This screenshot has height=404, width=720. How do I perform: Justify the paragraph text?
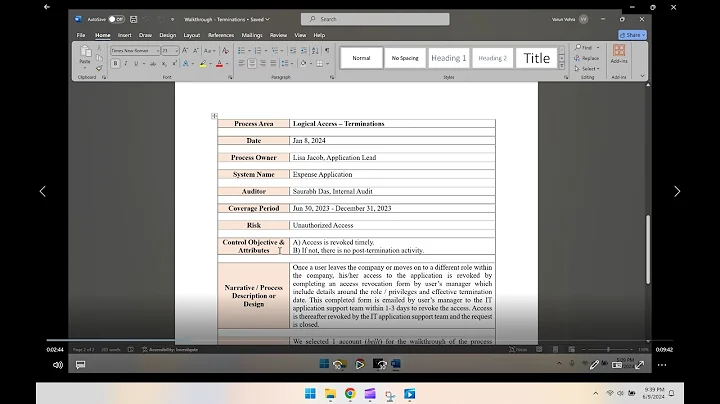pyautogui.click(x=273, y=63)
